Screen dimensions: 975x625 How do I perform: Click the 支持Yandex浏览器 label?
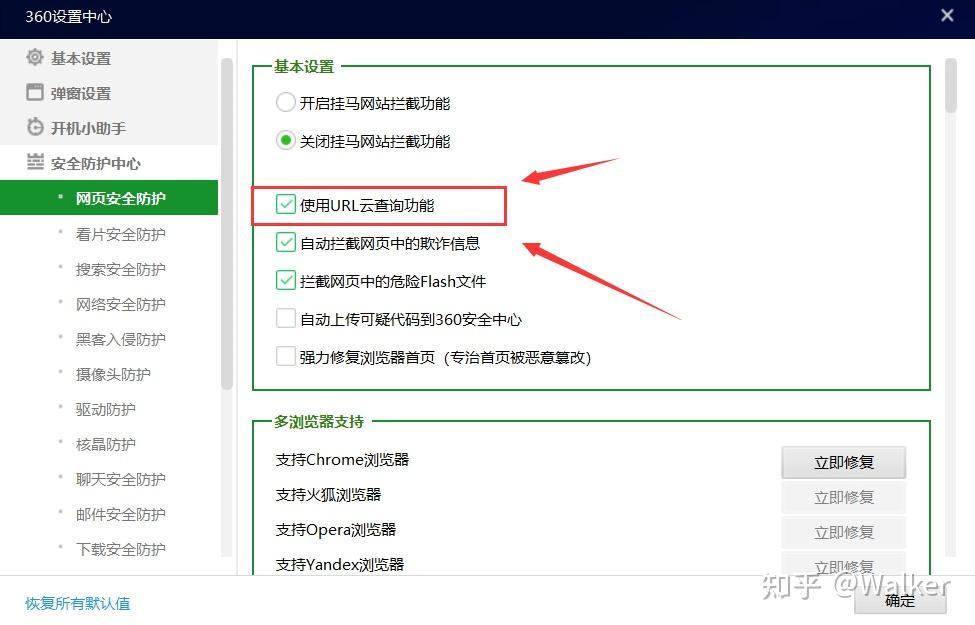pos(340,564)
